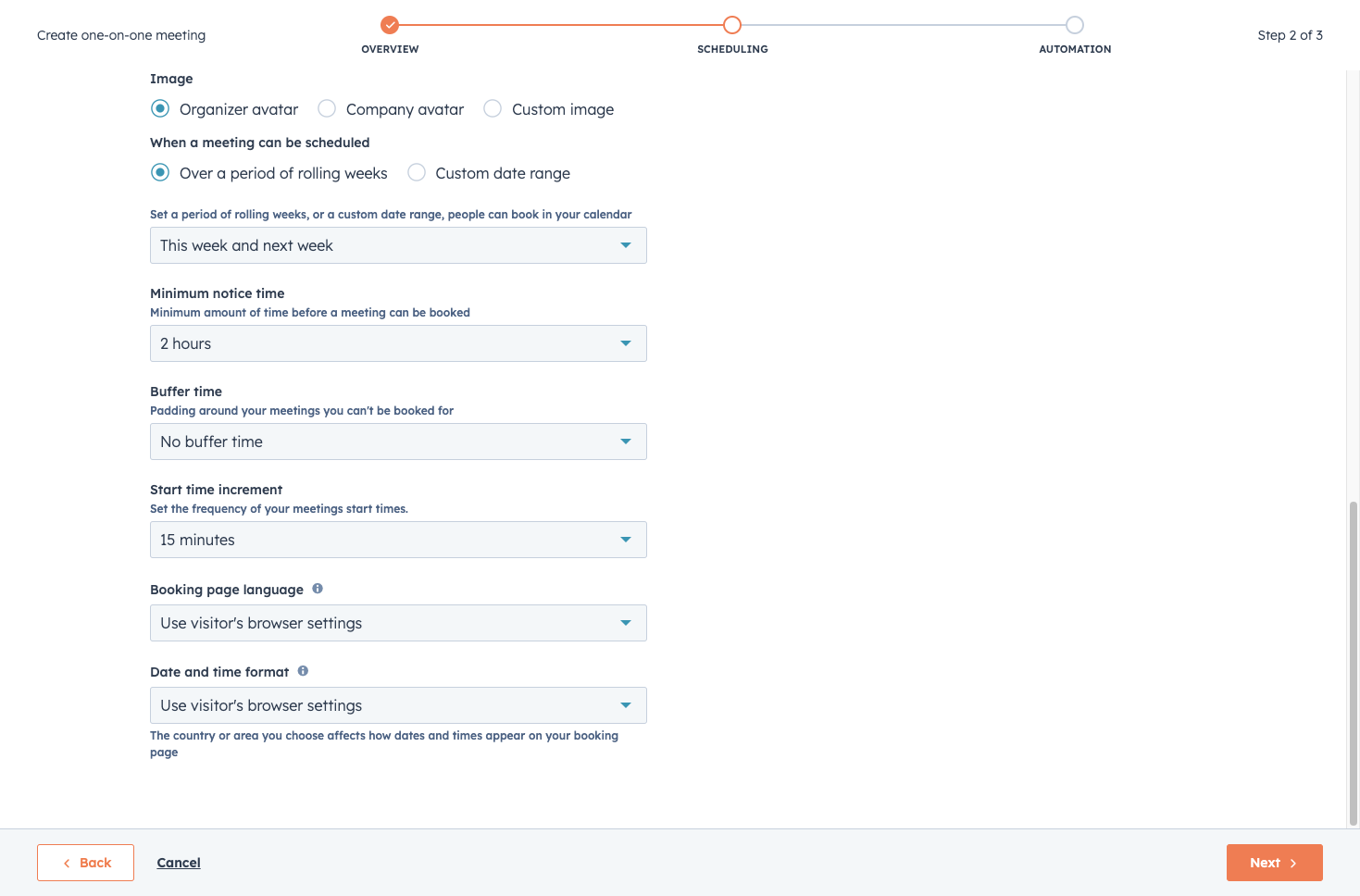Click the info icon beside Booking page language
Image resolution: width=1360 pixels, height=896 pixels.
point(318,589)
